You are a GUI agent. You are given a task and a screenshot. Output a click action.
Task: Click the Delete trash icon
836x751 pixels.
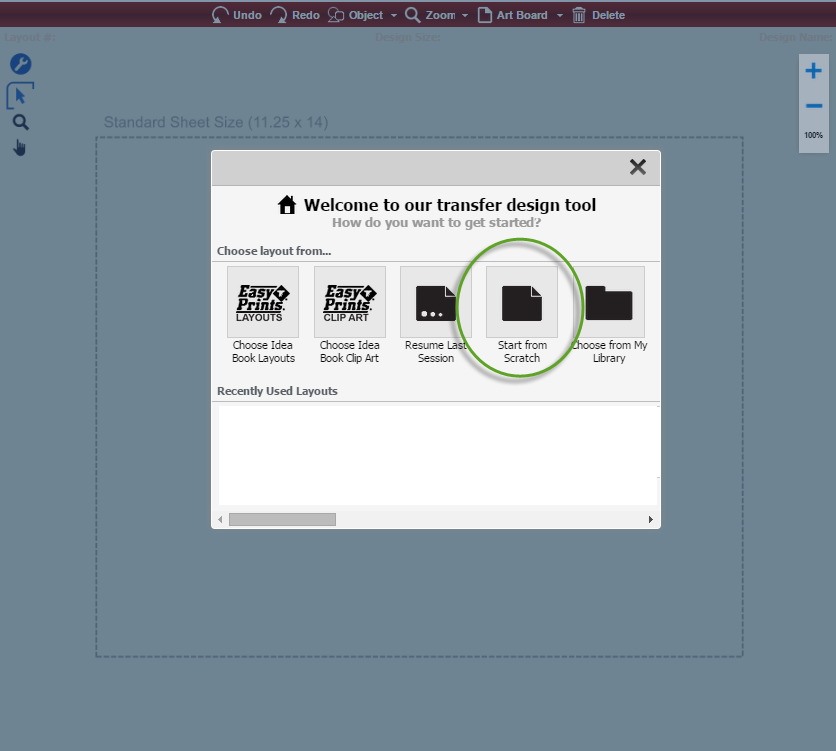pyautogui.click(x=578, y=15)
